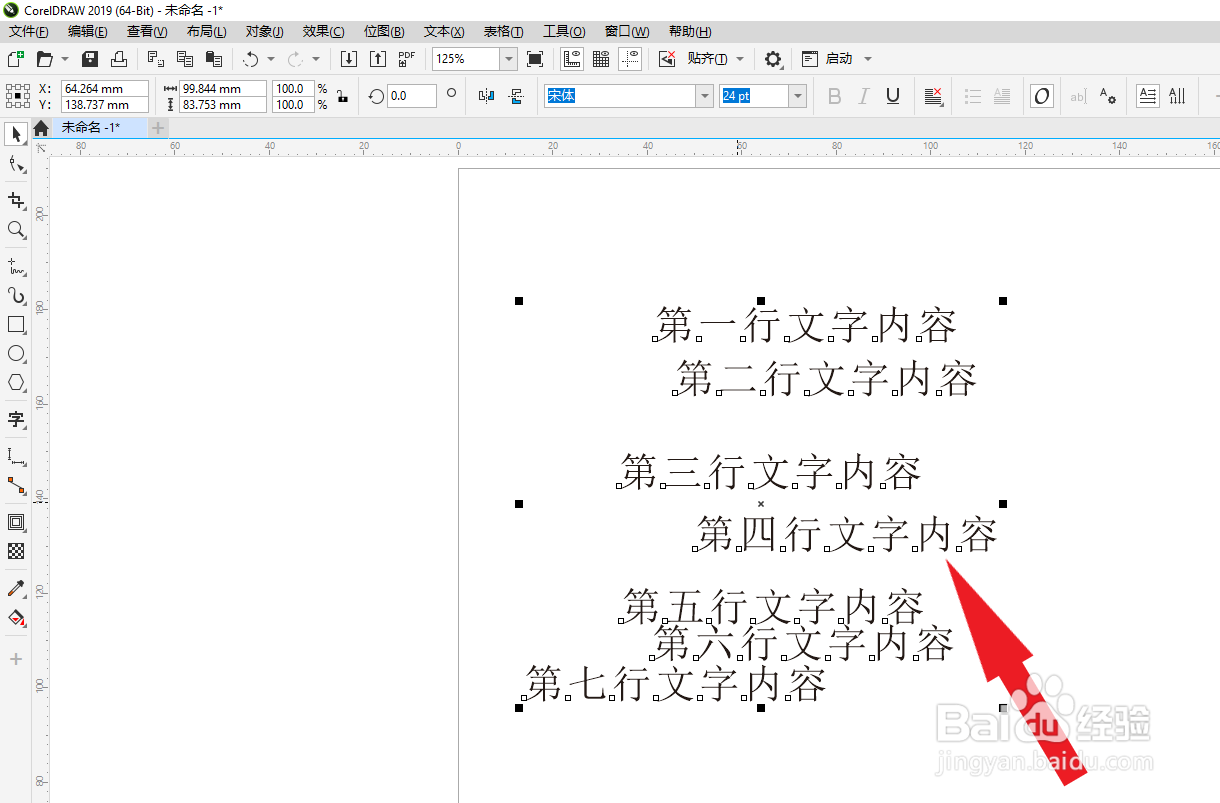Toggle bold formatting for the text

point(834,95)
